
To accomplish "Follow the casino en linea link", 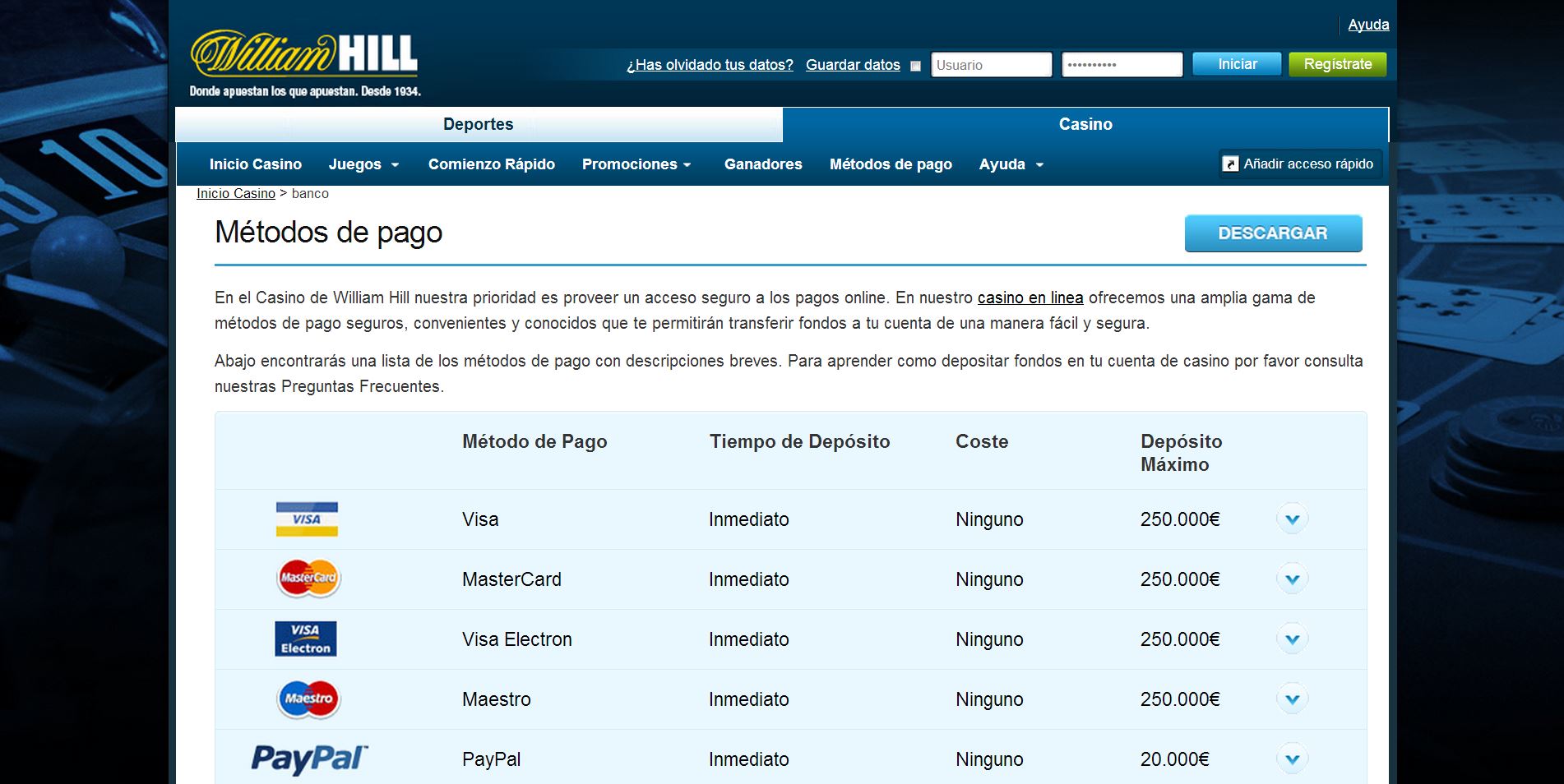I will coord(1030,297).
